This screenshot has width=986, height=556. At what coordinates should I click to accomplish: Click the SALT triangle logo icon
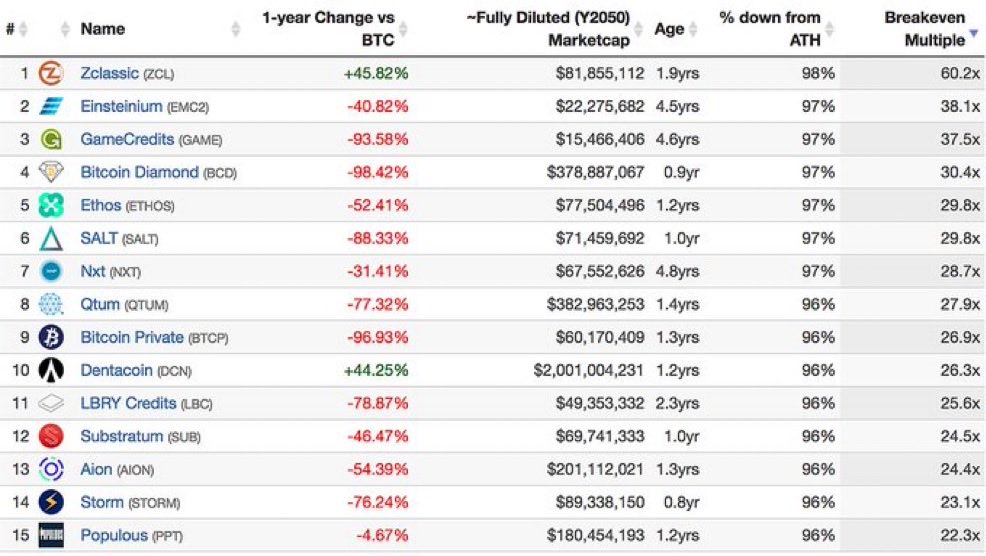coord(50,238)
